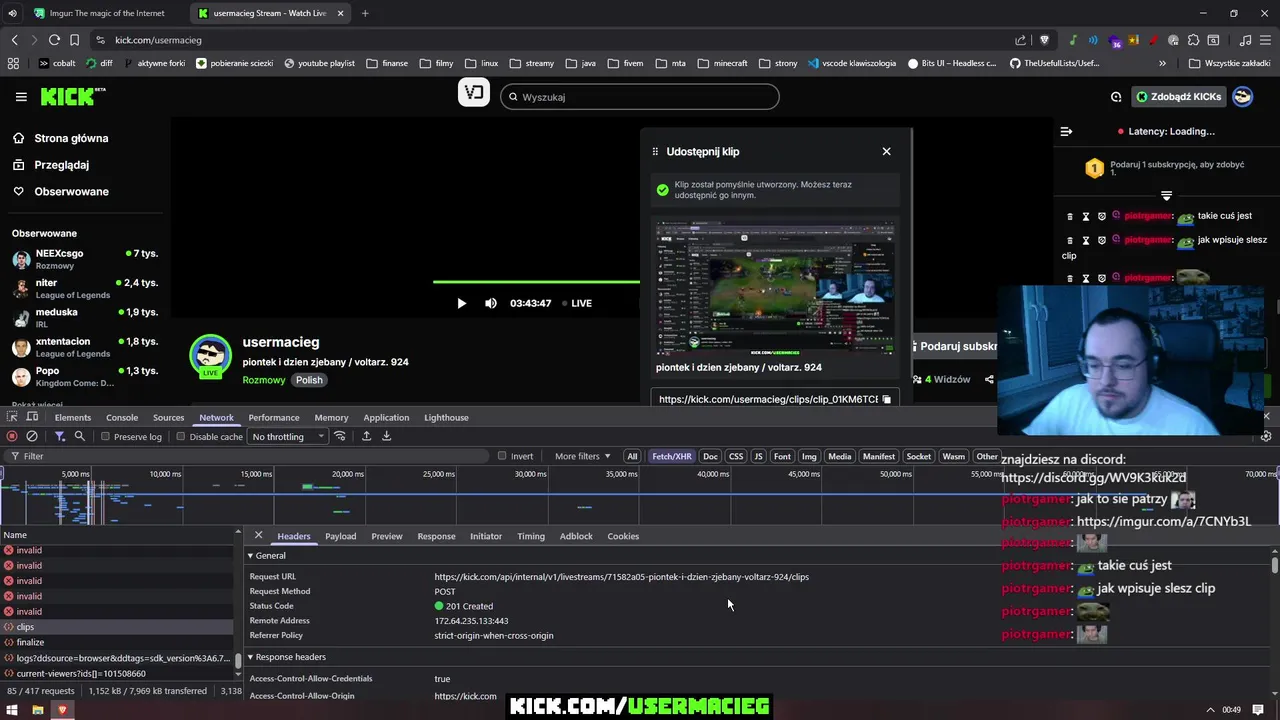Open the finanse bookmarks folder
Image resolution: width=1280 pixels, height=720 pixels.
pyautogui.click(x=387, y=63)
